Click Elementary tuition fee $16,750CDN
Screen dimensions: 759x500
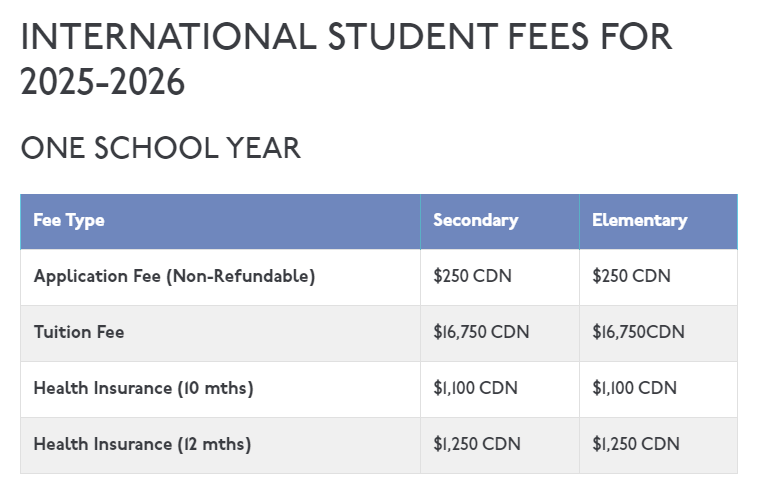point(638,332)
